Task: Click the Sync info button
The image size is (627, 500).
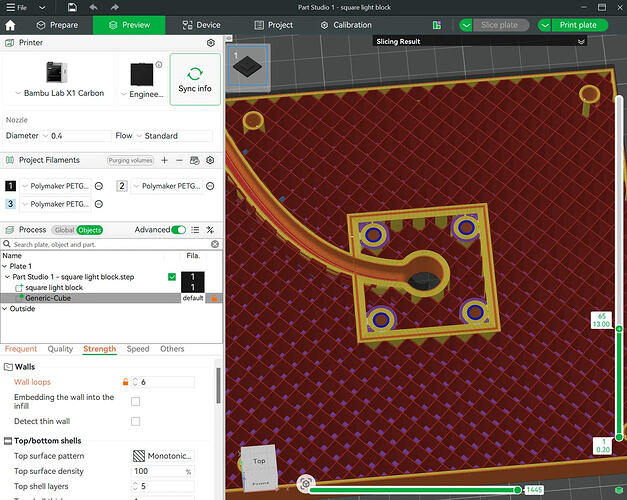Action: point(195,79)
